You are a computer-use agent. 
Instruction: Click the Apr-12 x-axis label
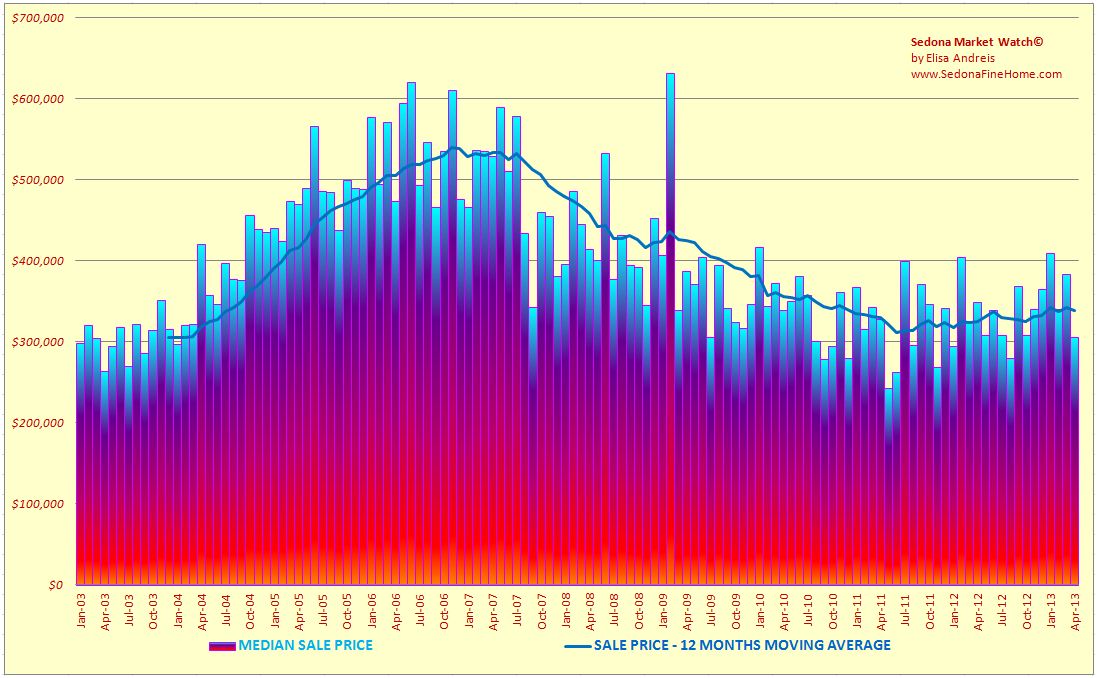coord(979,612)
